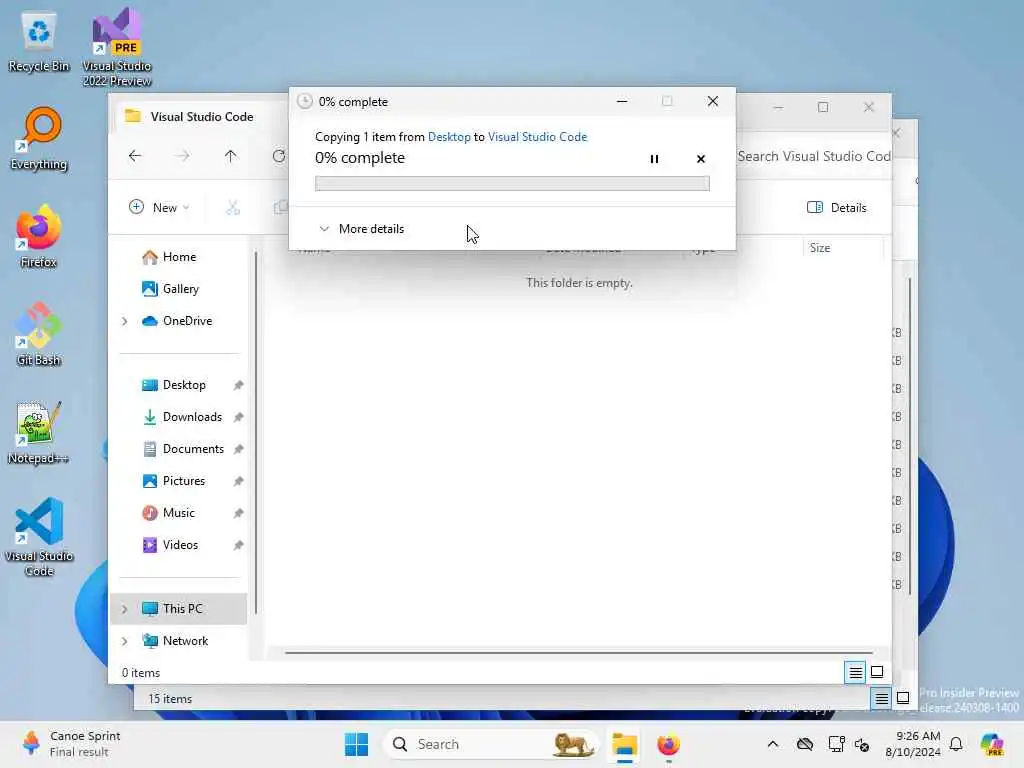
Task: Go back in File Explorer
Action: pos(135,155)
